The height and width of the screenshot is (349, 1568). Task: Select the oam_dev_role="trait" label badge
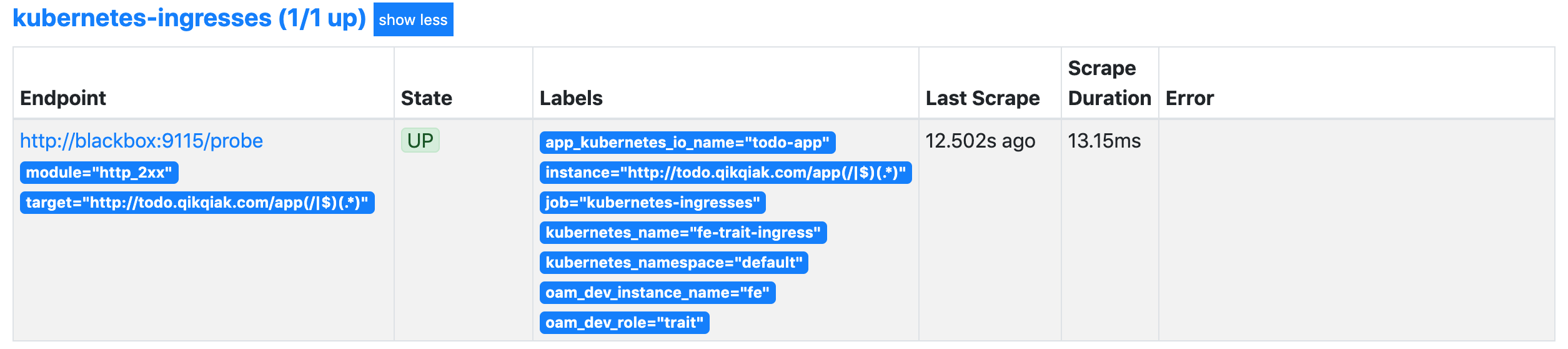point(624,323)
